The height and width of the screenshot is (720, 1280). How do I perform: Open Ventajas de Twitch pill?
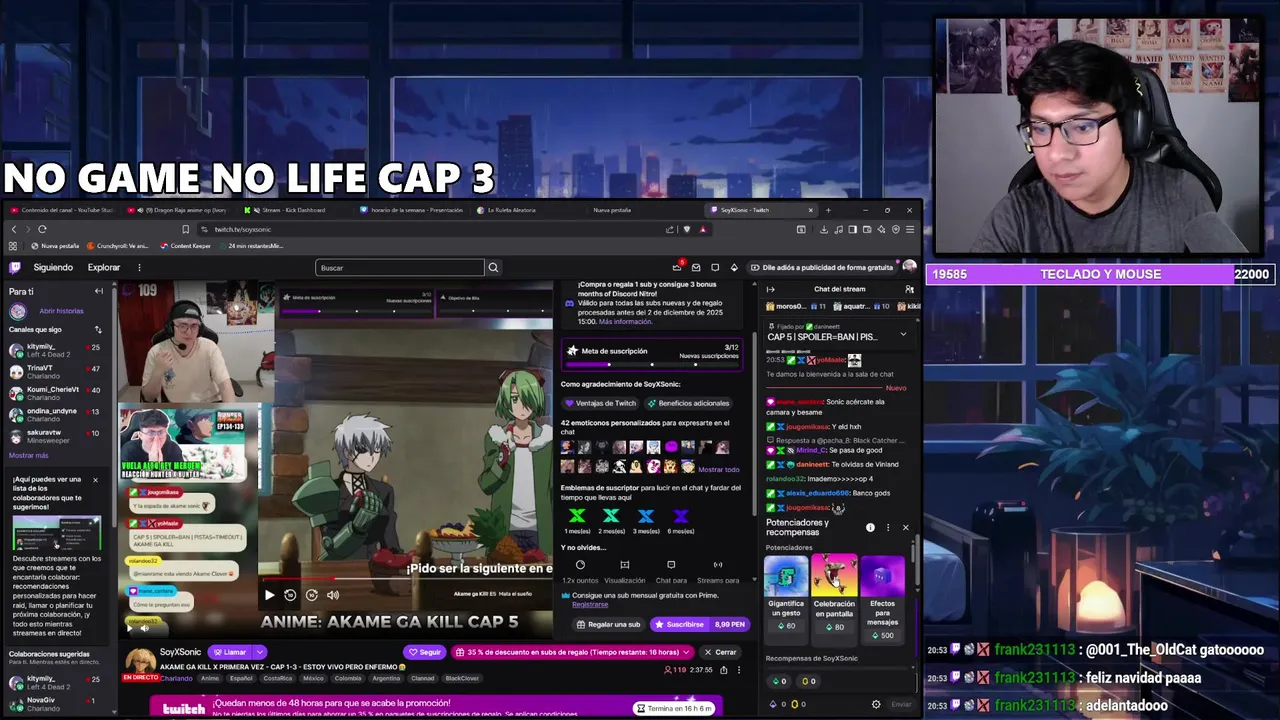pyautogui.click(x=601, y=403)
